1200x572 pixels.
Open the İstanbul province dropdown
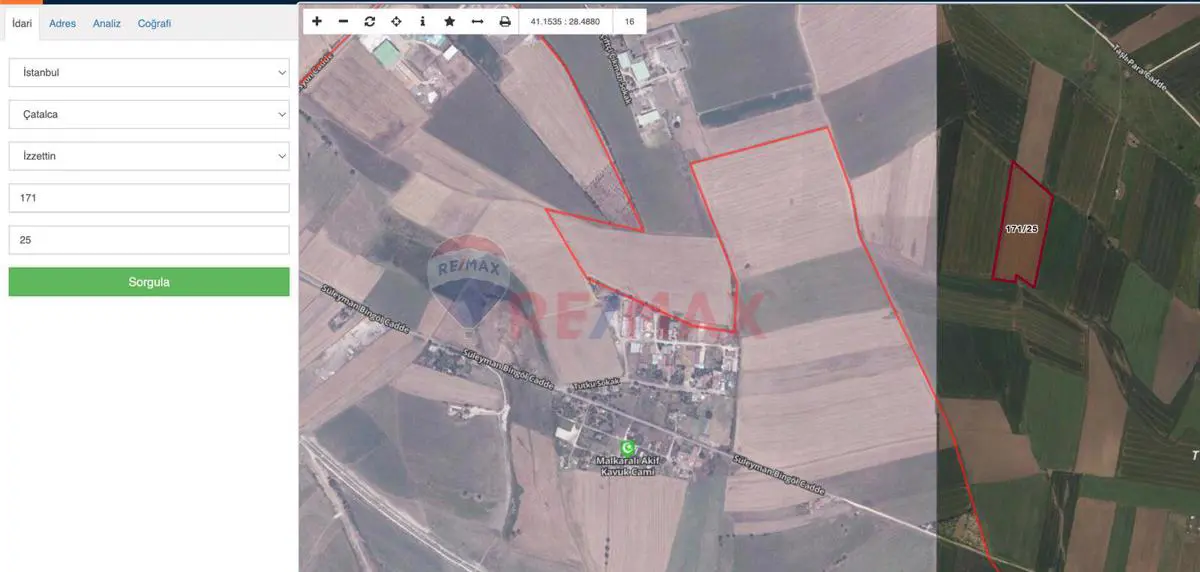coord(149,73)
